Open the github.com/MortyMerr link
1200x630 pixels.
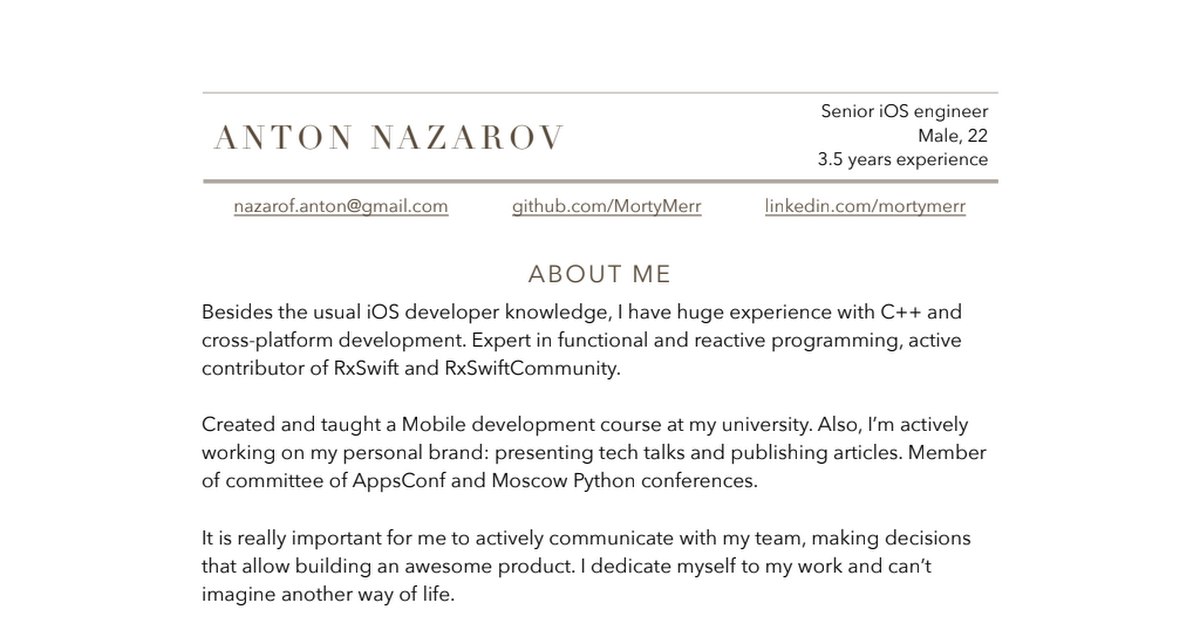coord(607,207)
